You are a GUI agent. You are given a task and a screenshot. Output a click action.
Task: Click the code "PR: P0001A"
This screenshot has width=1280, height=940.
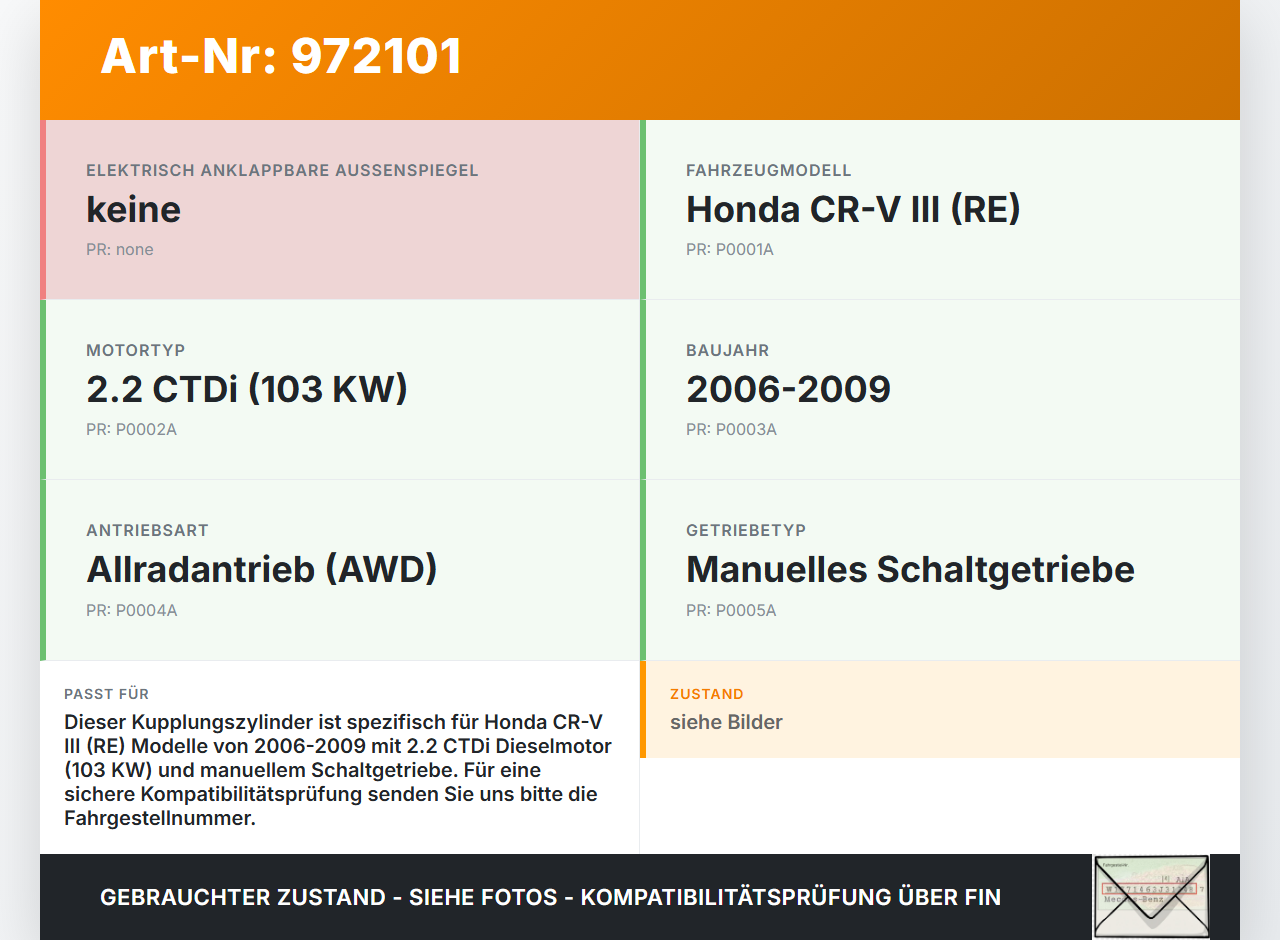[x=730, y=250]
